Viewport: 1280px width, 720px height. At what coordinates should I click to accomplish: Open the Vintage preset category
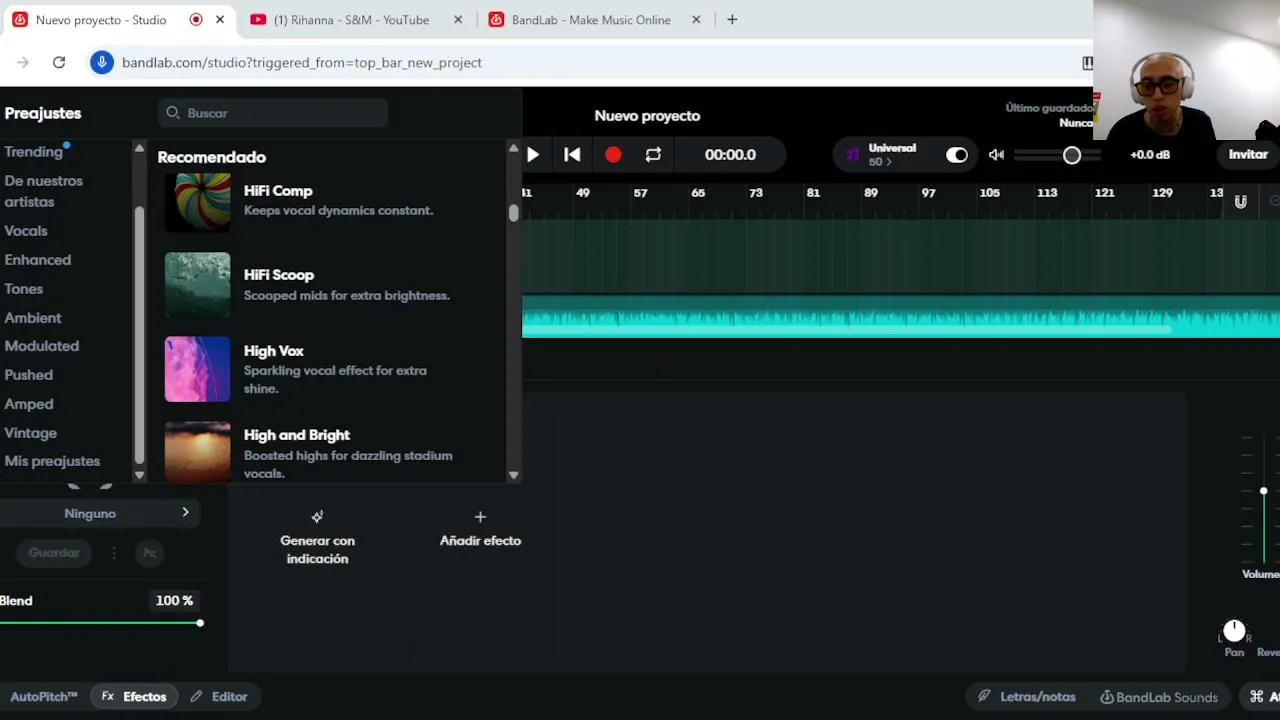pyautogui.click(x=31, y=433)
